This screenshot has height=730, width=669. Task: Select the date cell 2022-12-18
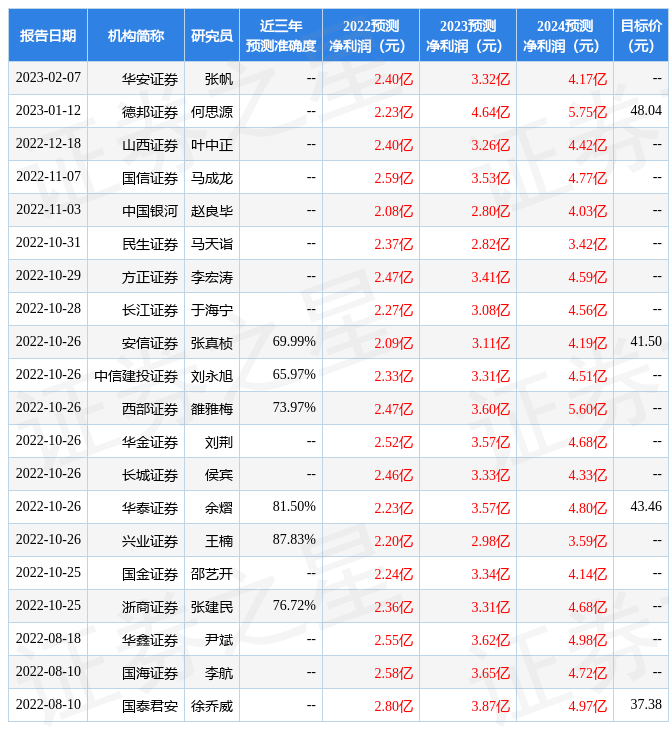[x=48, y=143]
